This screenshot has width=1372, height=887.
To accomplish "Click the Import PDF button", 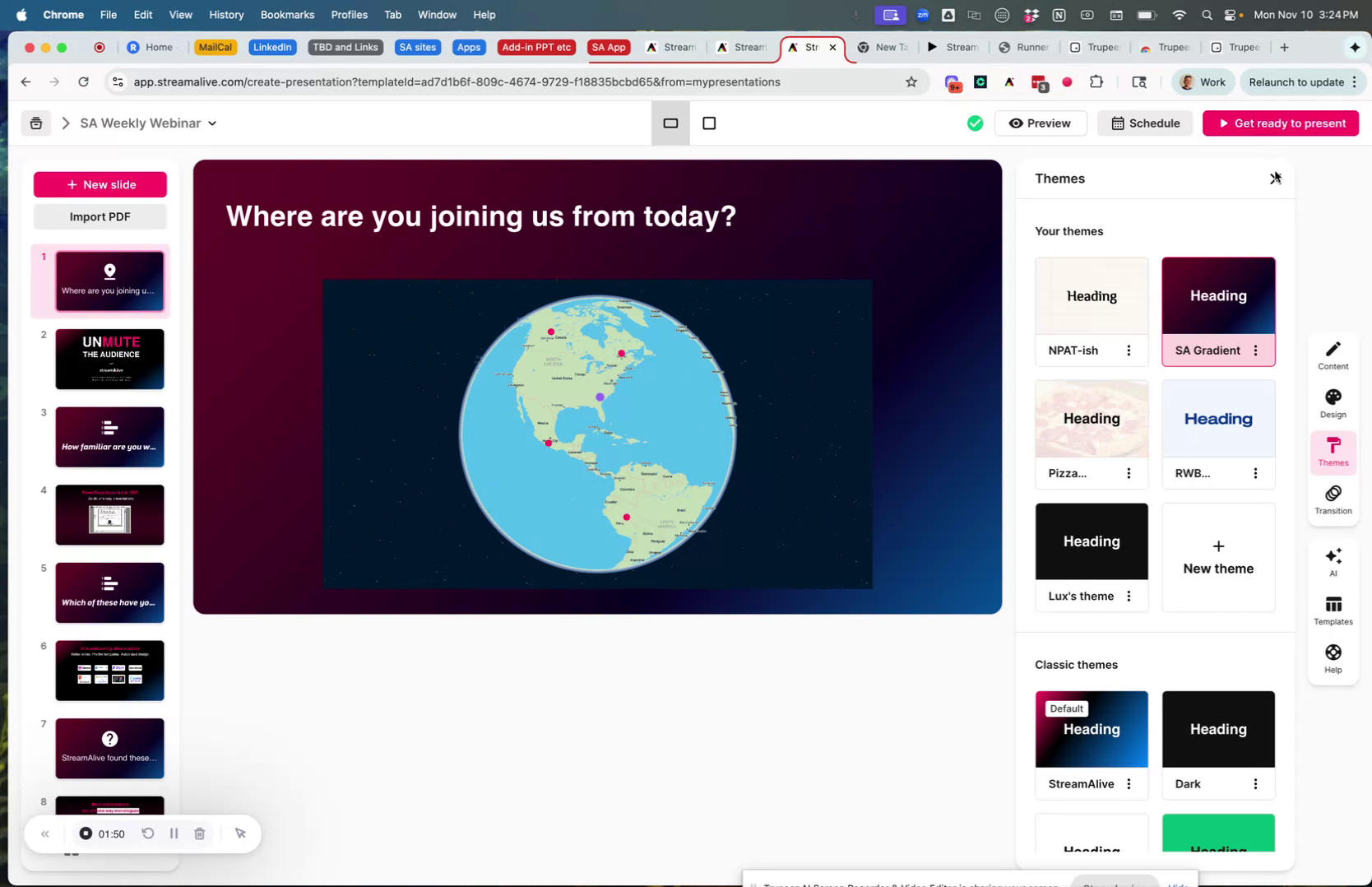I will pos(100,216).
